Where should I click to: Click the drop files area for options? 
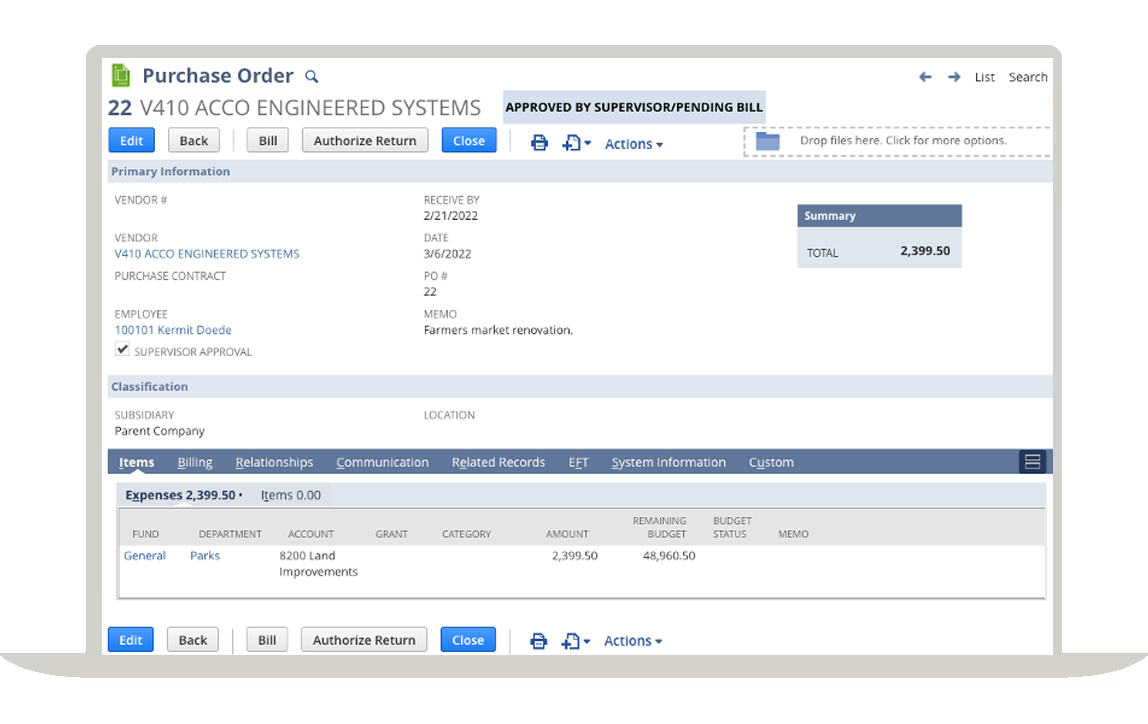(x=902, y=141)
